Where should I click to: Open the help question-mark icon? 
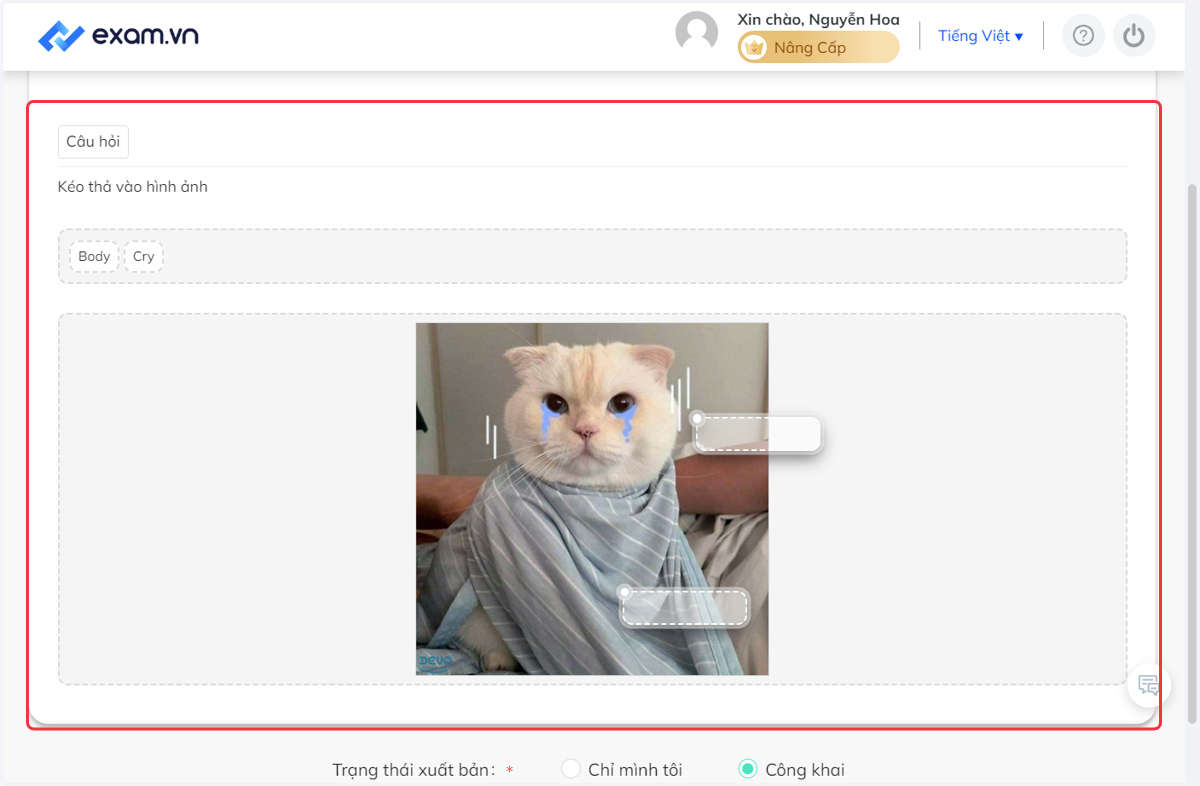pyautogui.click(x=1083, y=36)
